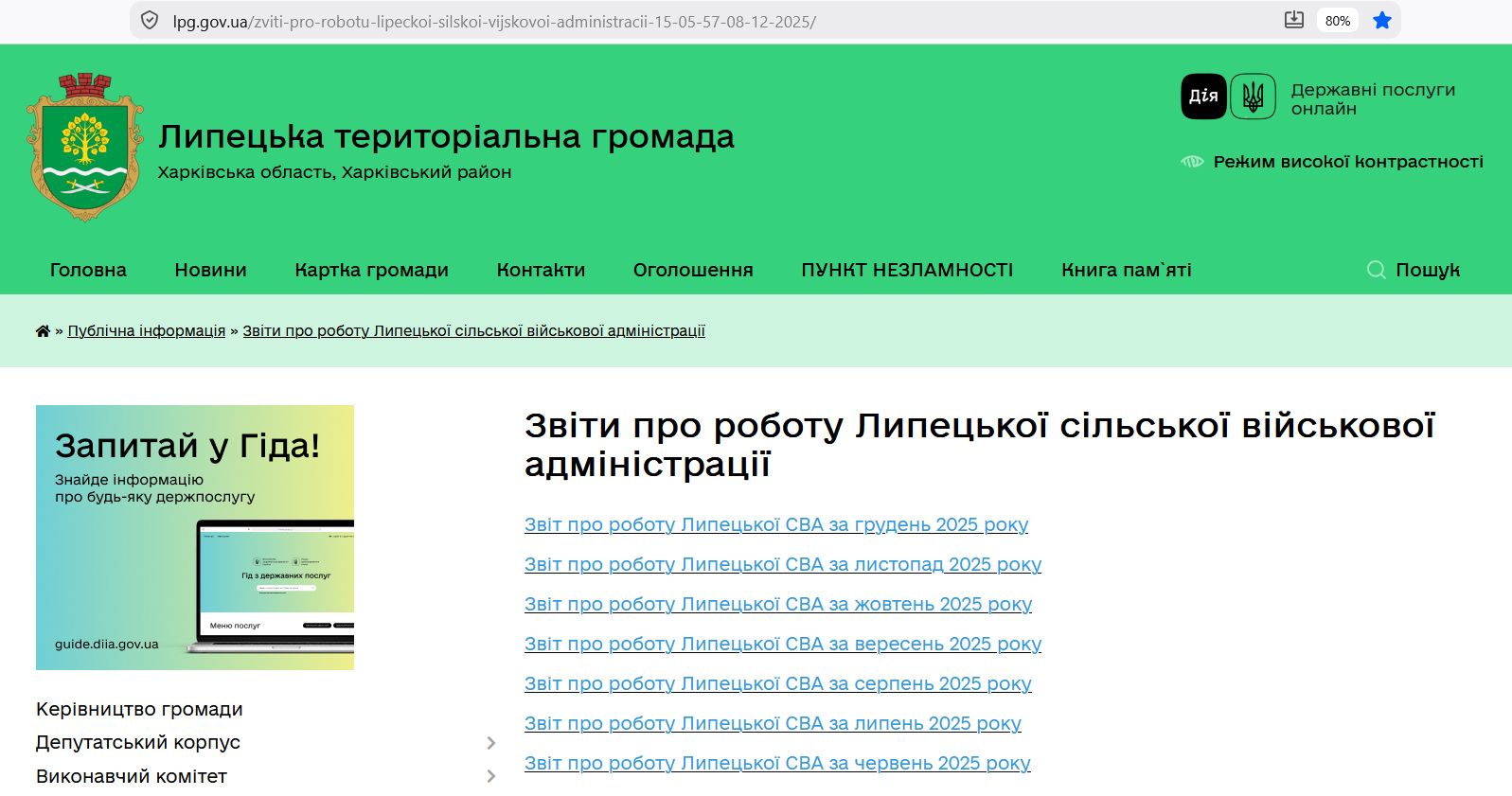The height and width of the screenshot is (796, 1512).
Task: Click the browser address bar URL
Action: [494, 21]
